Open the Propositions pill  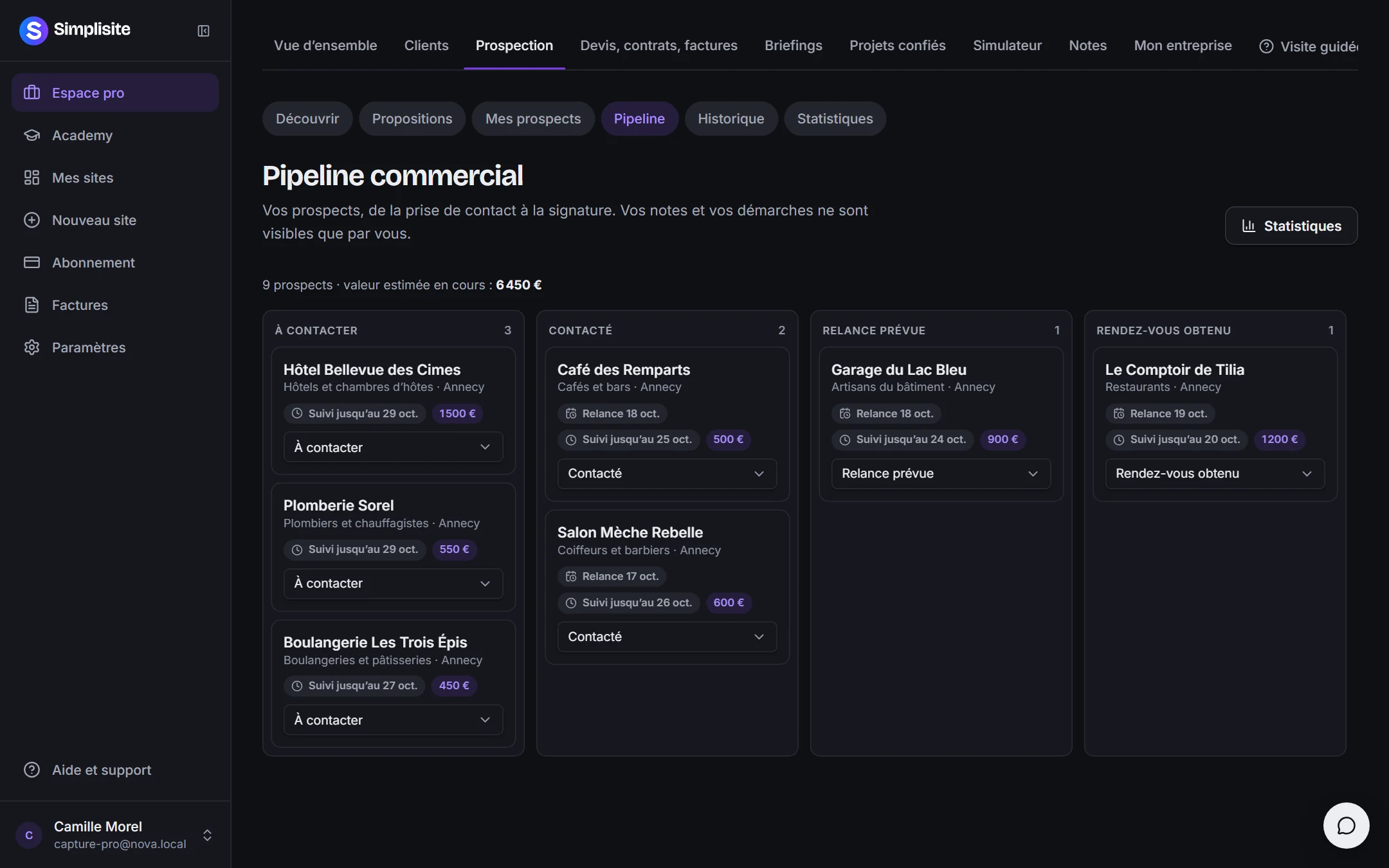412,119
